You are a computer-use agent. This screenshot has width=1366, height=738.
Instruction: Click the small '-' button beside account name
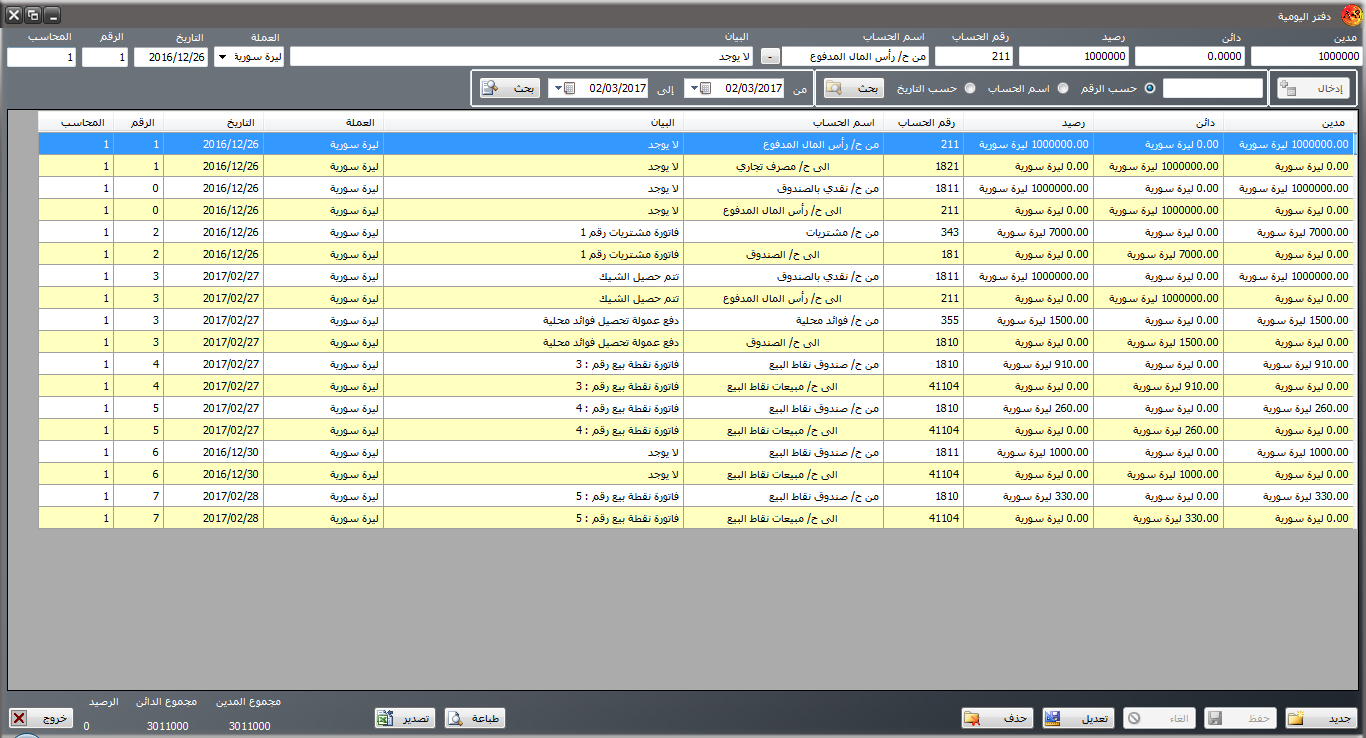(770, 57)
